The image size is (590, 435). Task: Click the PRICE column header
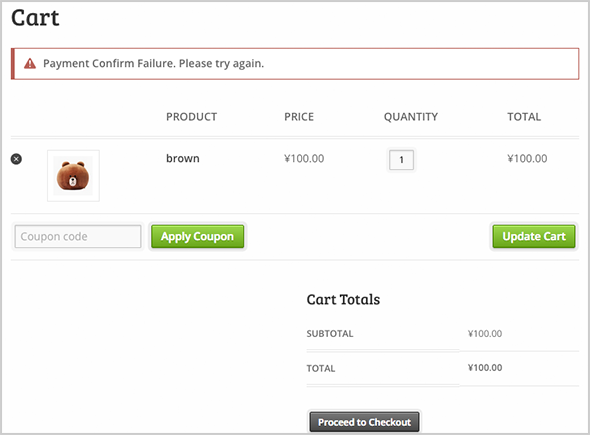click(299, 117)
